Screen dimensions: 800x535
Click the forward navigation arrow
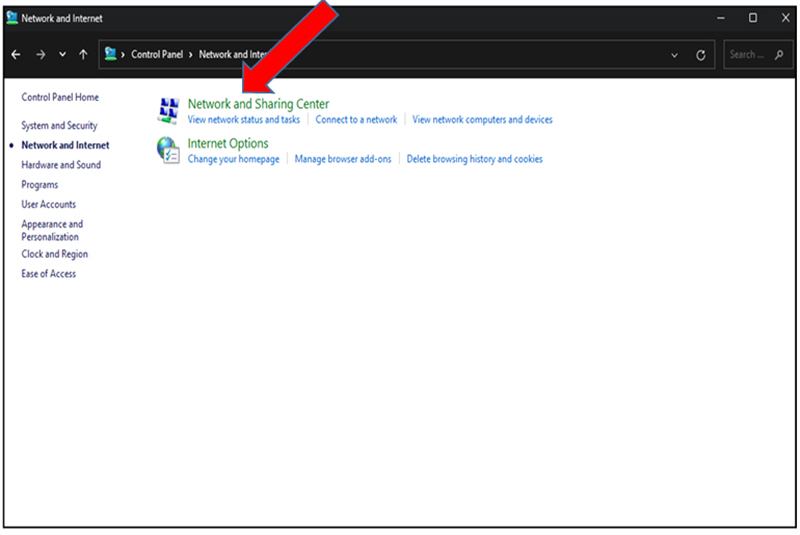tap(41, 55)
